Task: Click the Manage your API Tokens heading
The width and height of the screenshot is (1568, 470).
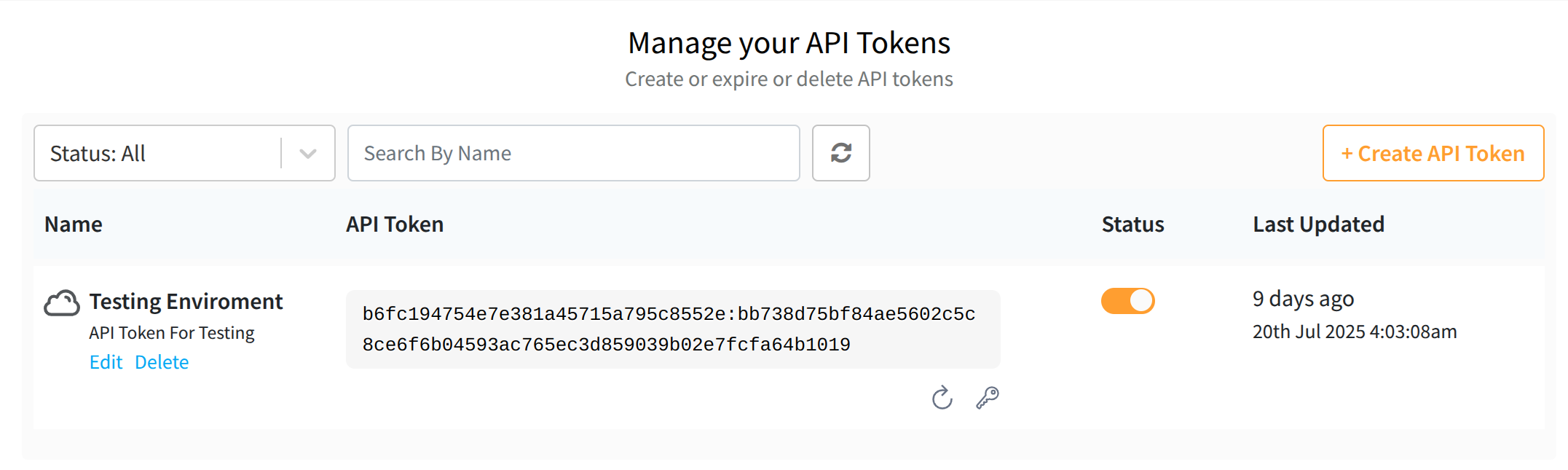Action: coord(789,43)
